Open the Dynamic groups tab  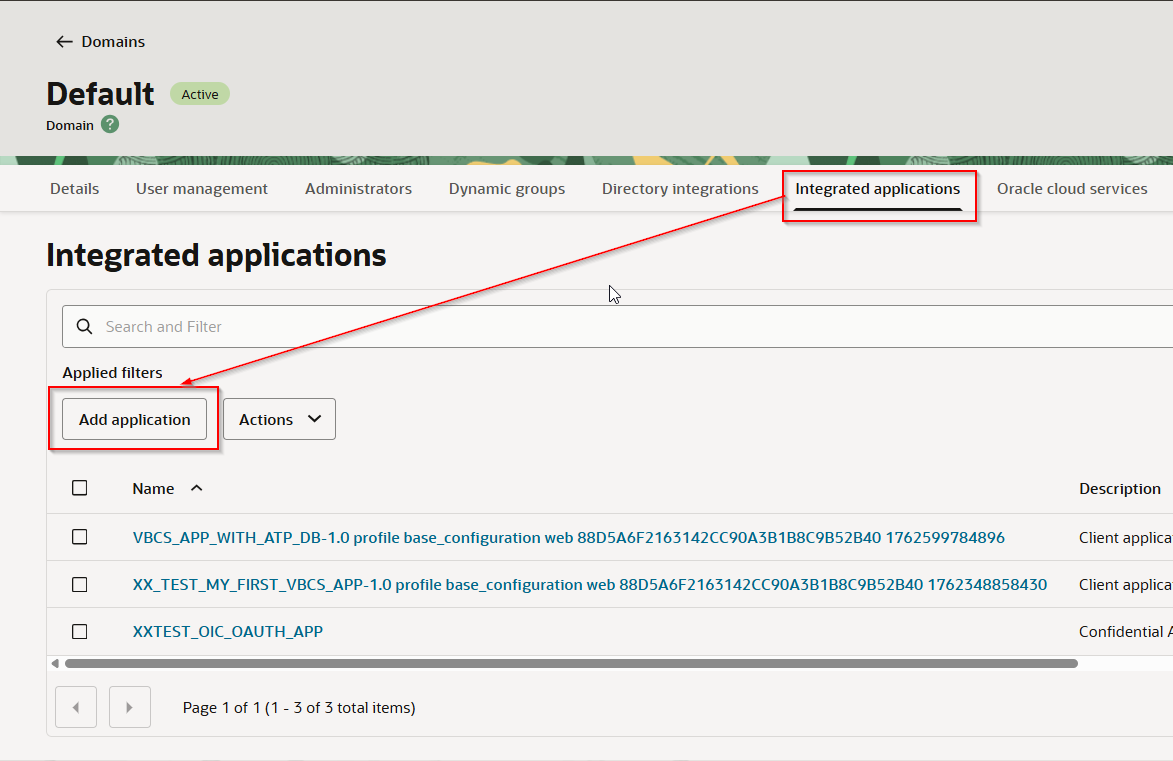click(506, 189)
